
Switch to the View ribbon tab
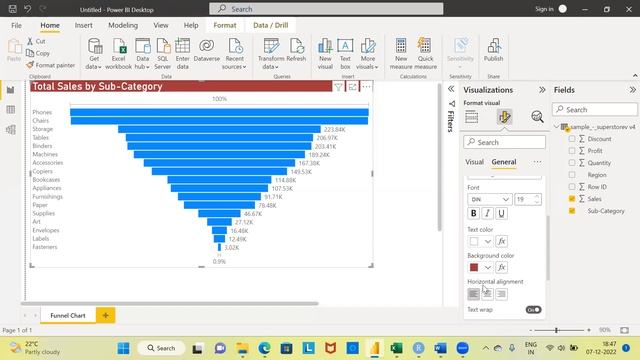pyautogui.click(x=161, y=25)
